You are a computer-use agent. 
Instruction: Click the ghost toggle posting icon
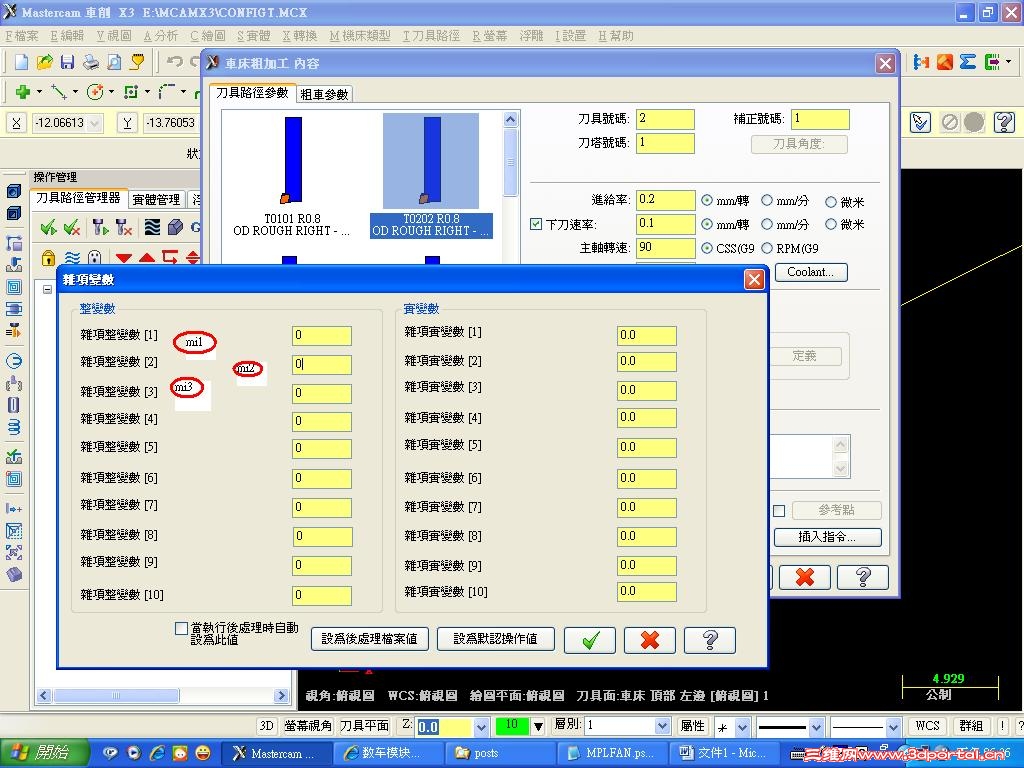(95, 257)
